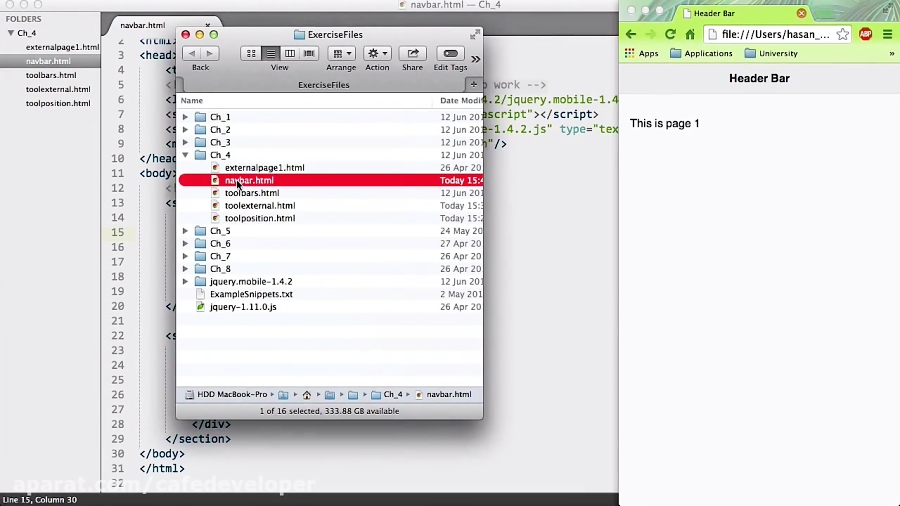Open the Adblock Plus extension
Image resolution: width=900 pixels, height=506 pixels.
865,34
